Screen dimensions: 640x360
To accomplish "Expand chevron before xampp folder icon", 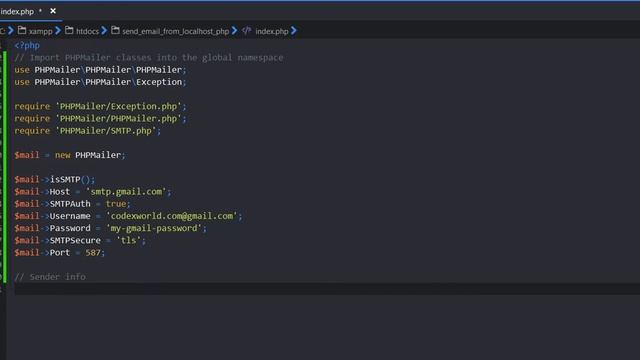I will (x=11, y=31).
